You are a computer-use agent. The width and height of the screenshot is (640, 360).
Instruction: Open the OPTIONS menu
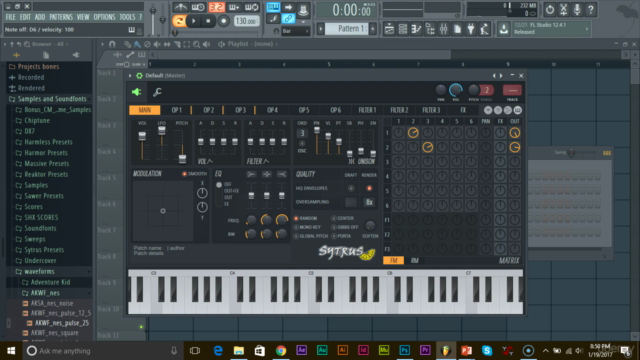click(104, 17)
